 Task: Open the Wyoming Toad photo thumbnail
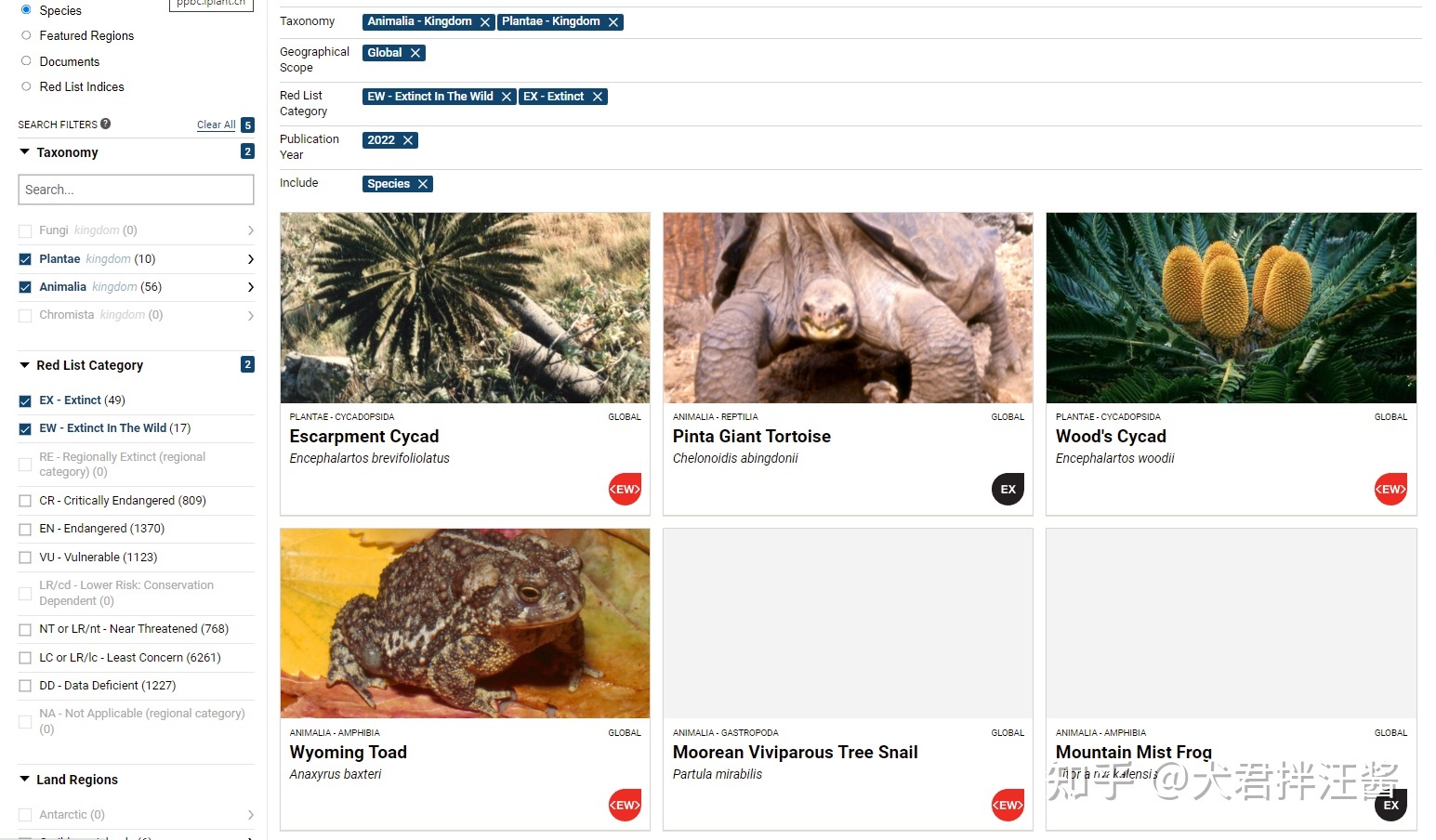coord(465,623)
